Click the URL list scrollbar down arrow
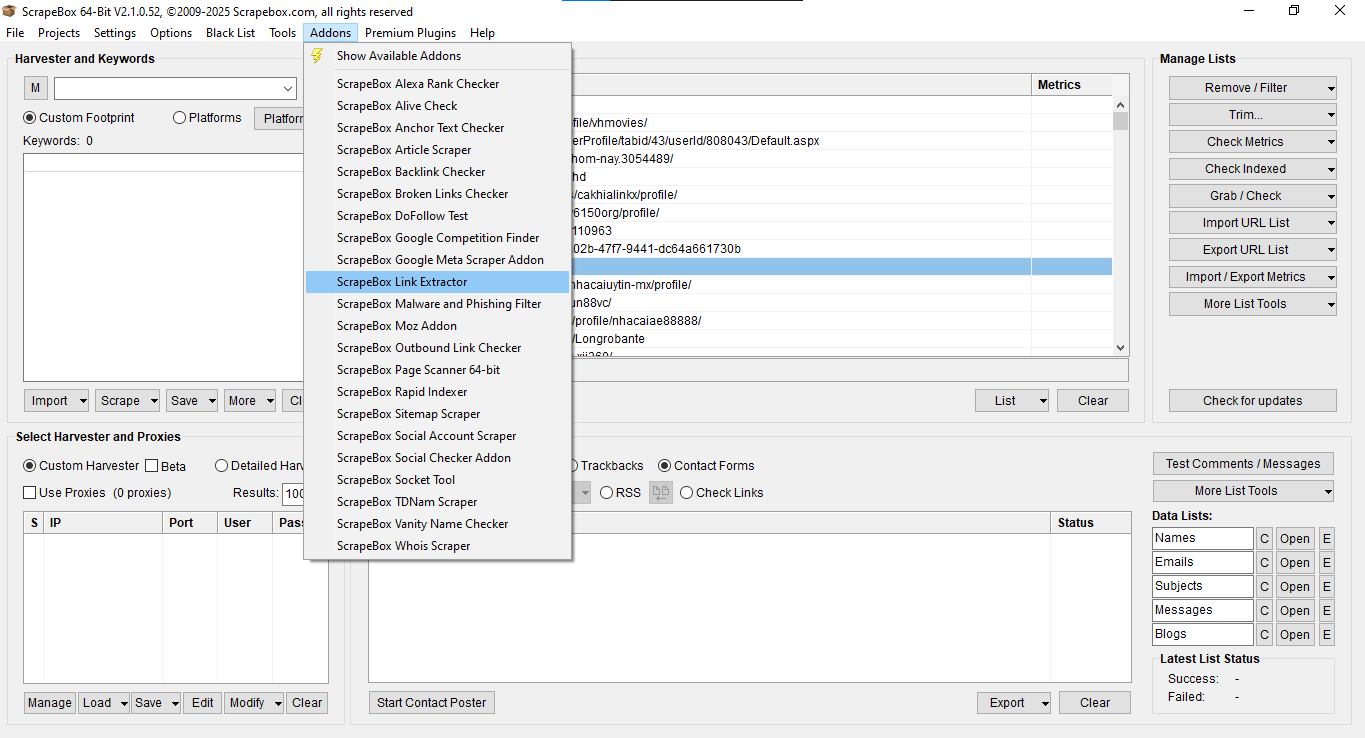Screen dimensions: 1365x738 tap(1120, 347)
